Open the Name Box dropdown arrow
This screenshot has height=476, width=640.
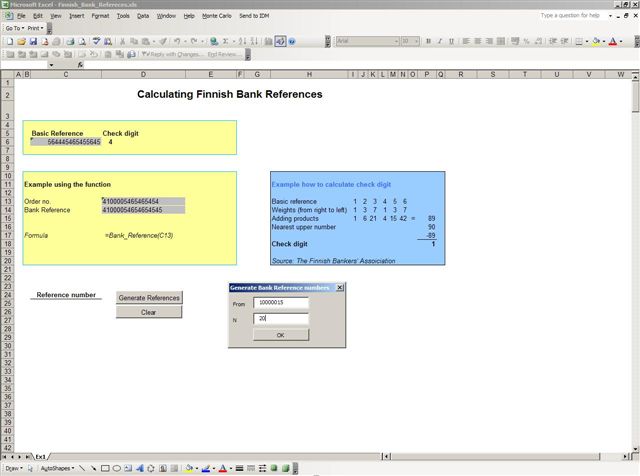51,65
